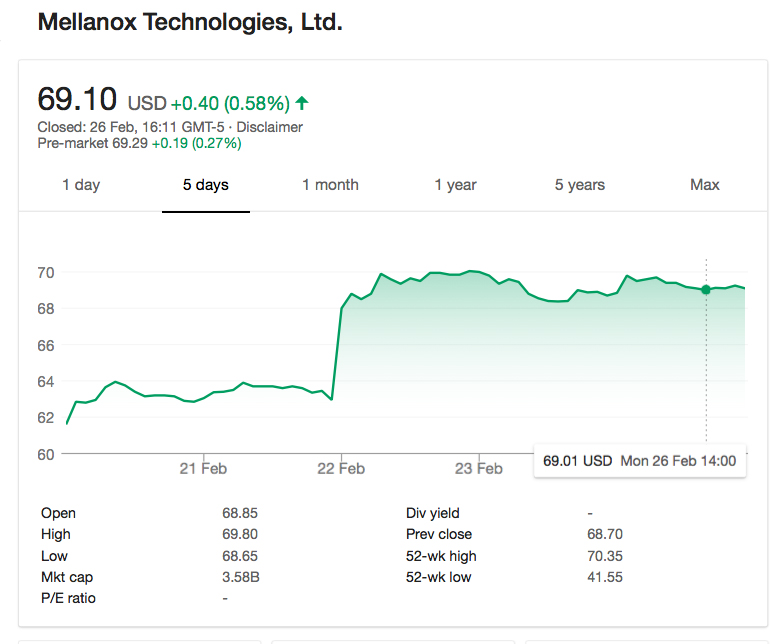Click the Mellanox Technologies, Ltd. heading
The image size is (784, 644).
190,23
